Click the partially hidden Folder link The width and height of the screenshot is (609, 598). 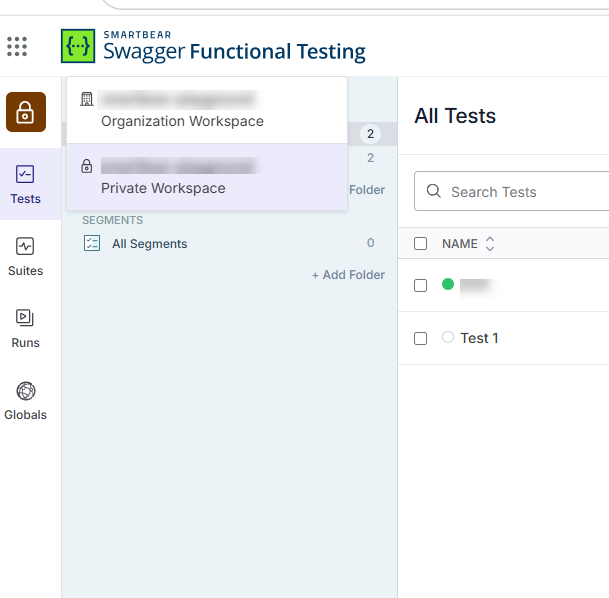(367, 190)
